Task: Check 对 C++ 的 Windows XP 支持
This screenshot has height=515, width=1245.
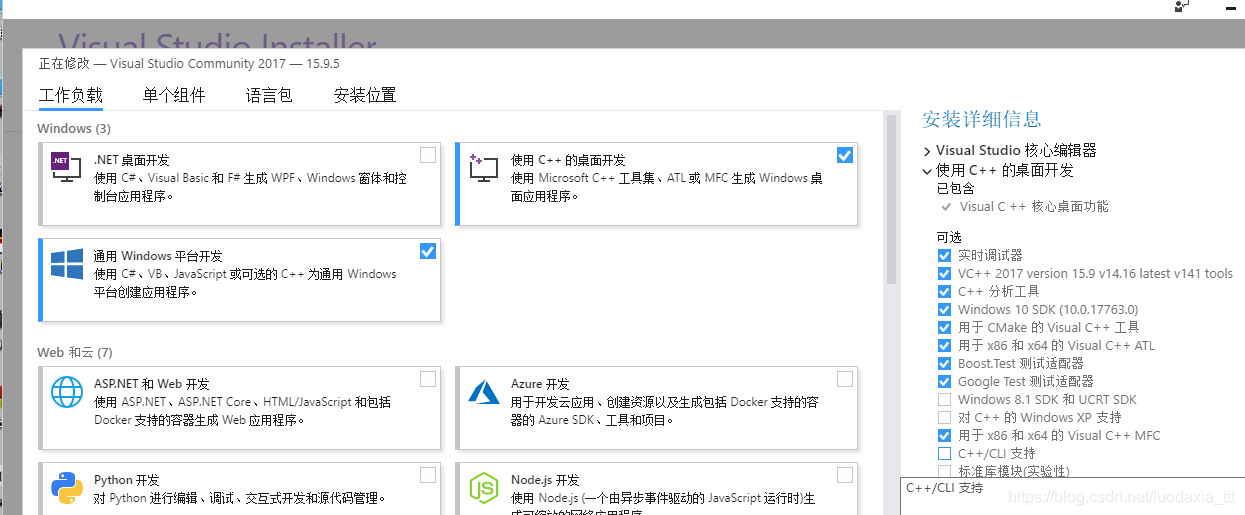Action: pos(944,418)
